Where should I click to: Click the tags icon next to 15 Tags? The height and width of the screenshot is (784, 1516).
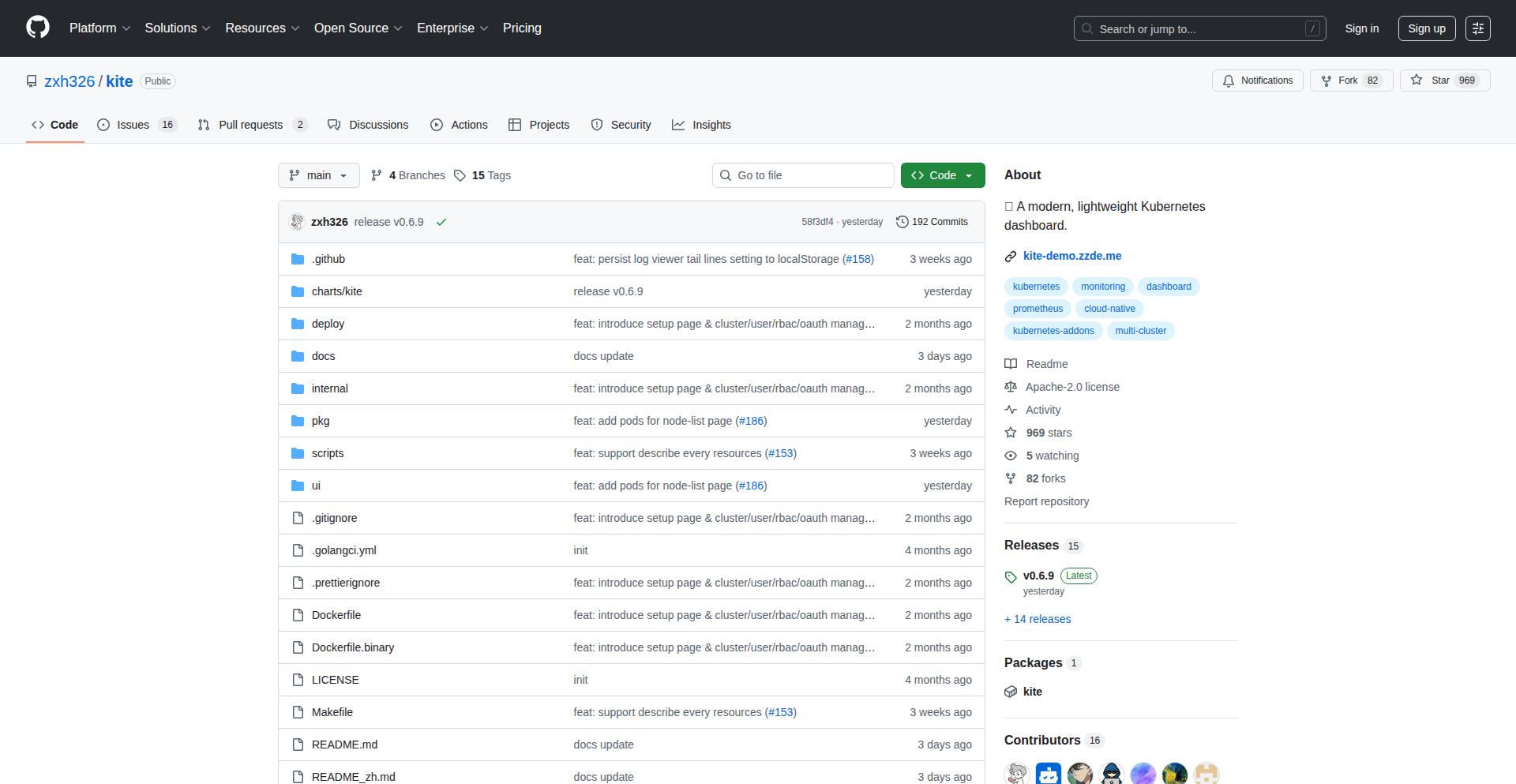pos(460,175)
